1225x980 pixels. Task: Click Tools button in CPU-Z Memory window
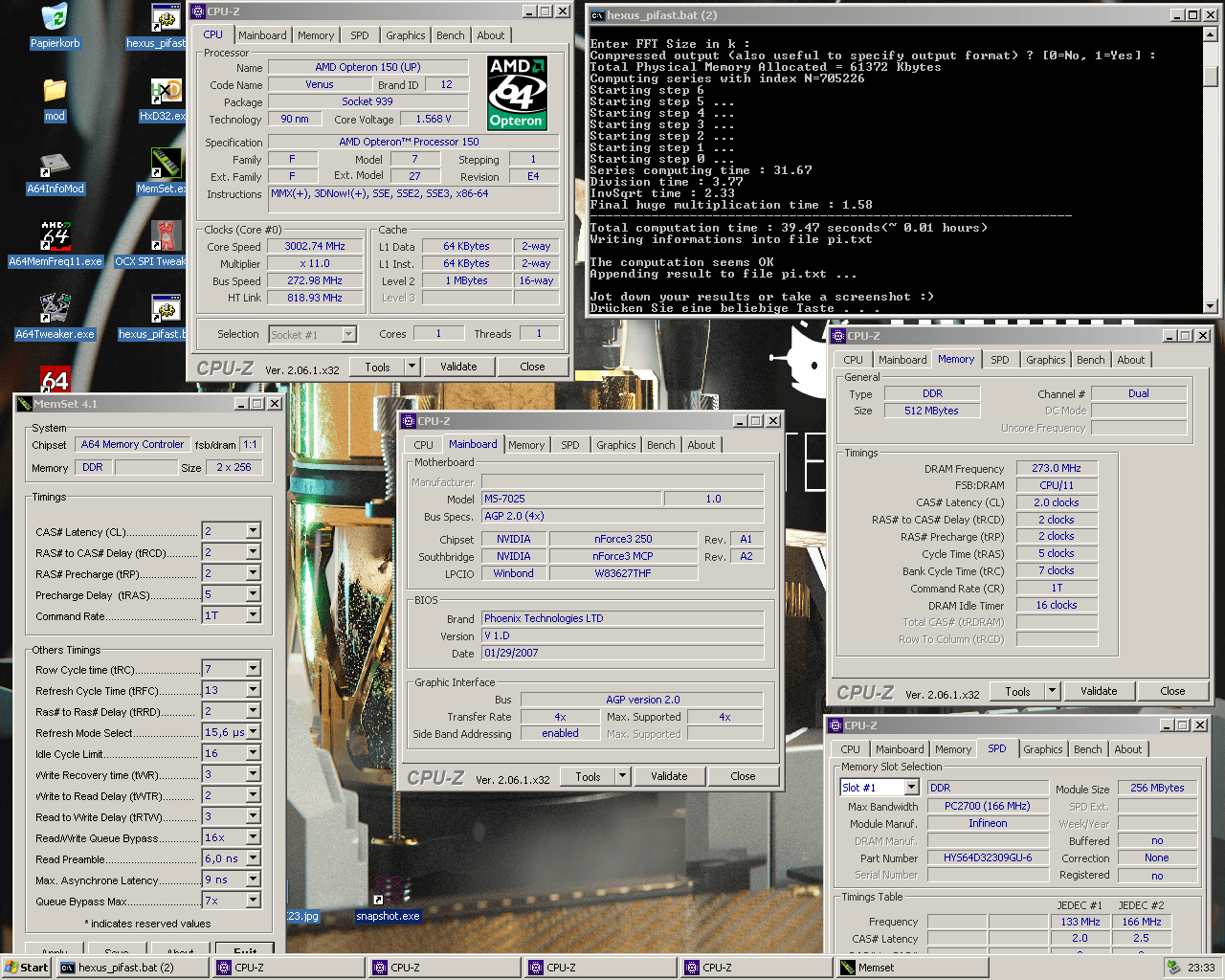(x=1017, y=691)
